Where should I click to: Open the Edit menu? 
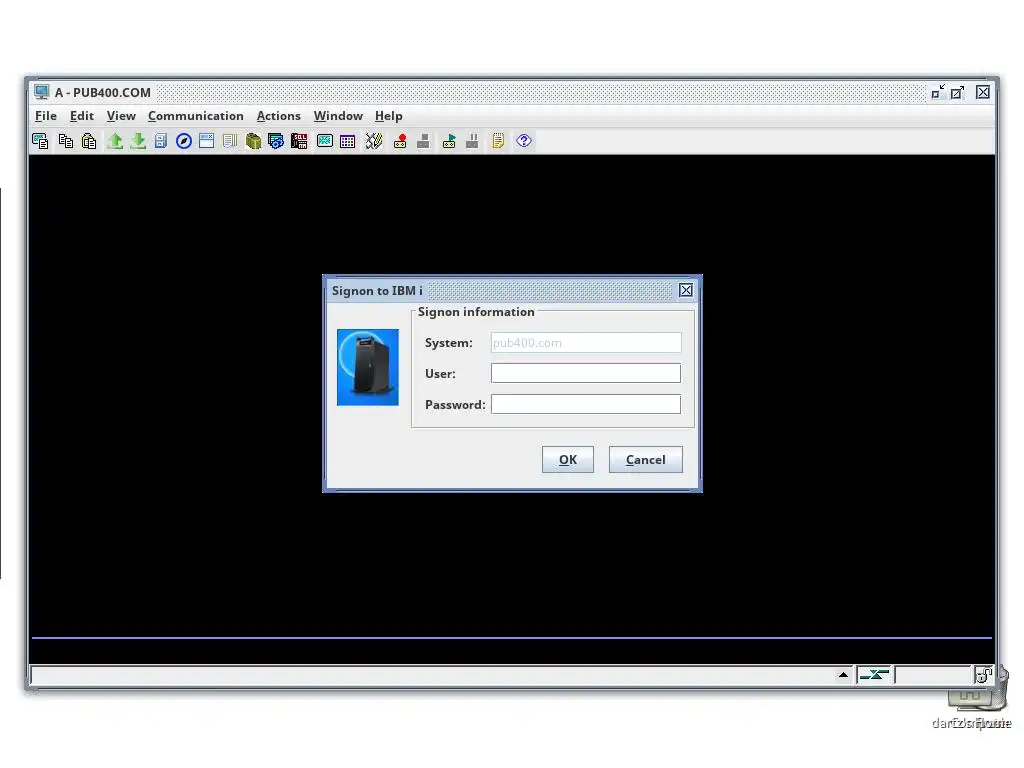click(82, 116)
